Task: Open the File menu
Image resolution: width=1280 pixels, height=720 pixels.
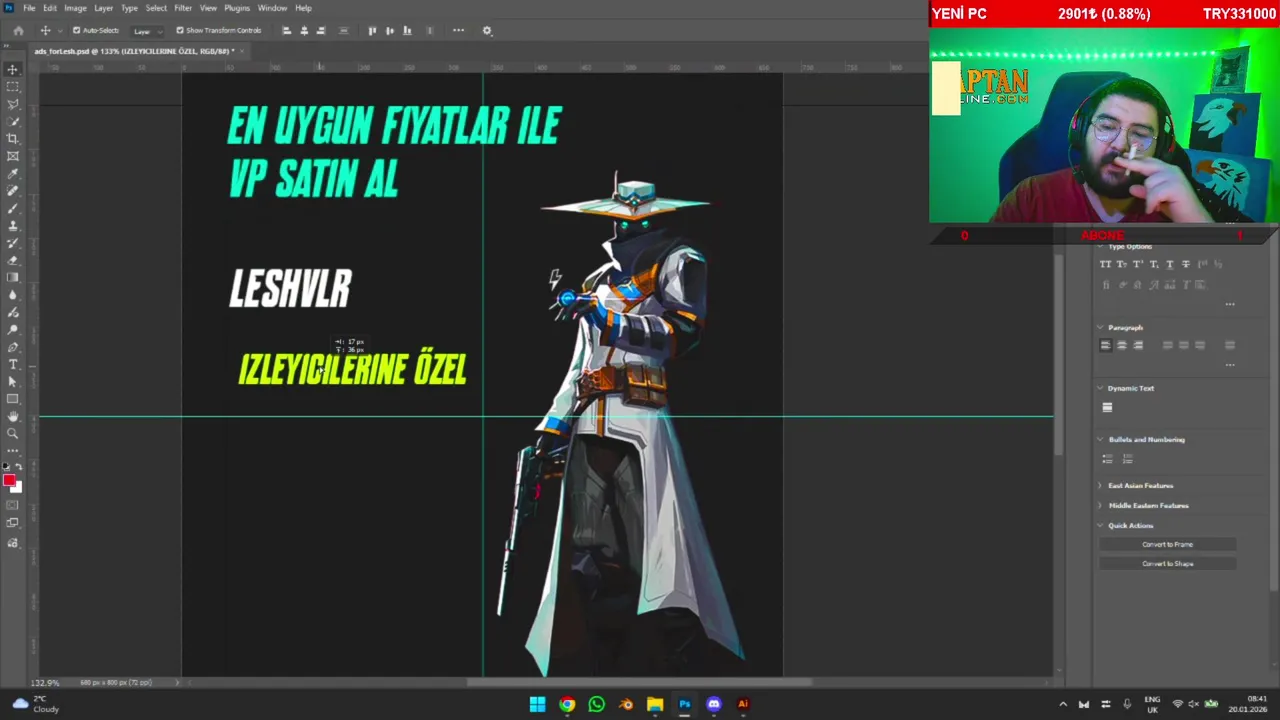Action: [29, 8]
